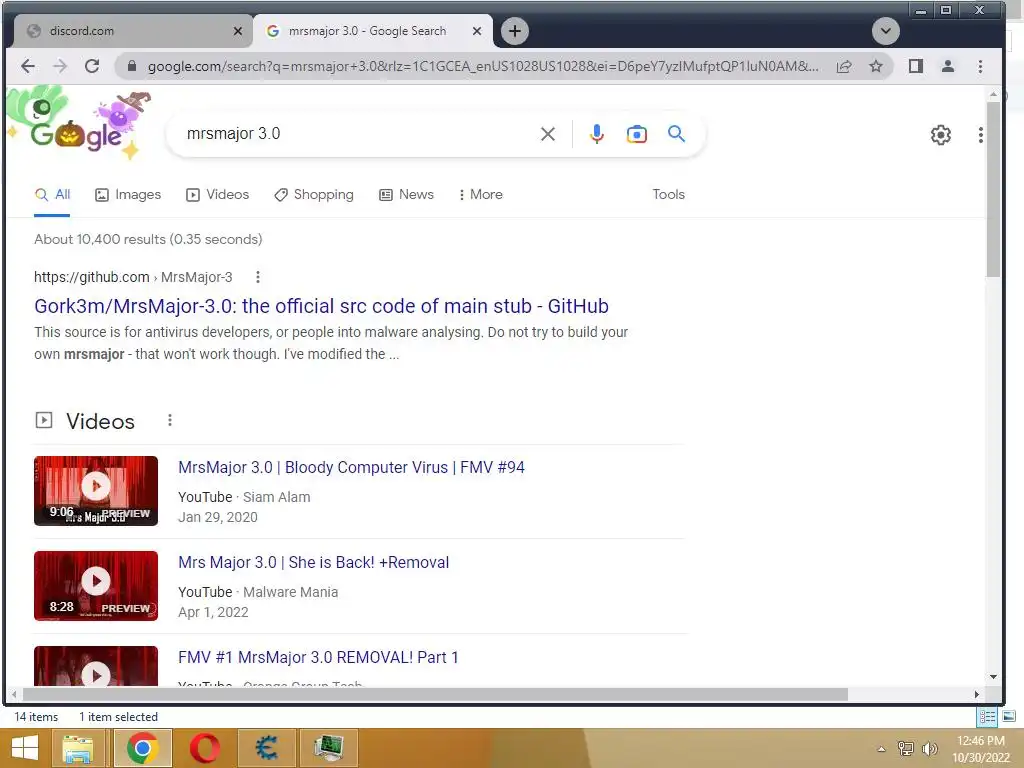Open a new tab with plus button
Viewport: 1024px width, 768px height.
515,31
